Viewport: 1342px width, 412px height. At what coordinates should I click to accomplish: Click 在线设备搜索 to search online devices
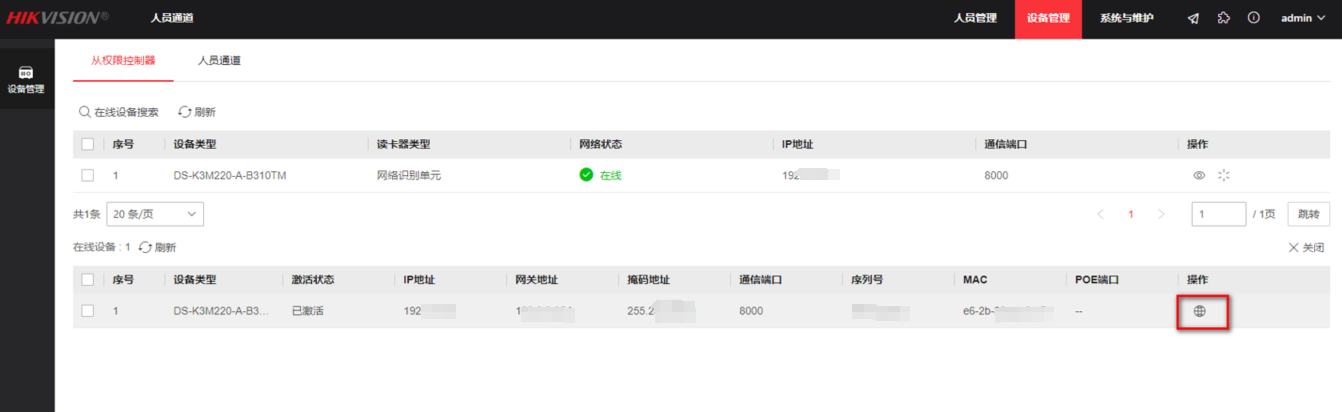(118, 112)
